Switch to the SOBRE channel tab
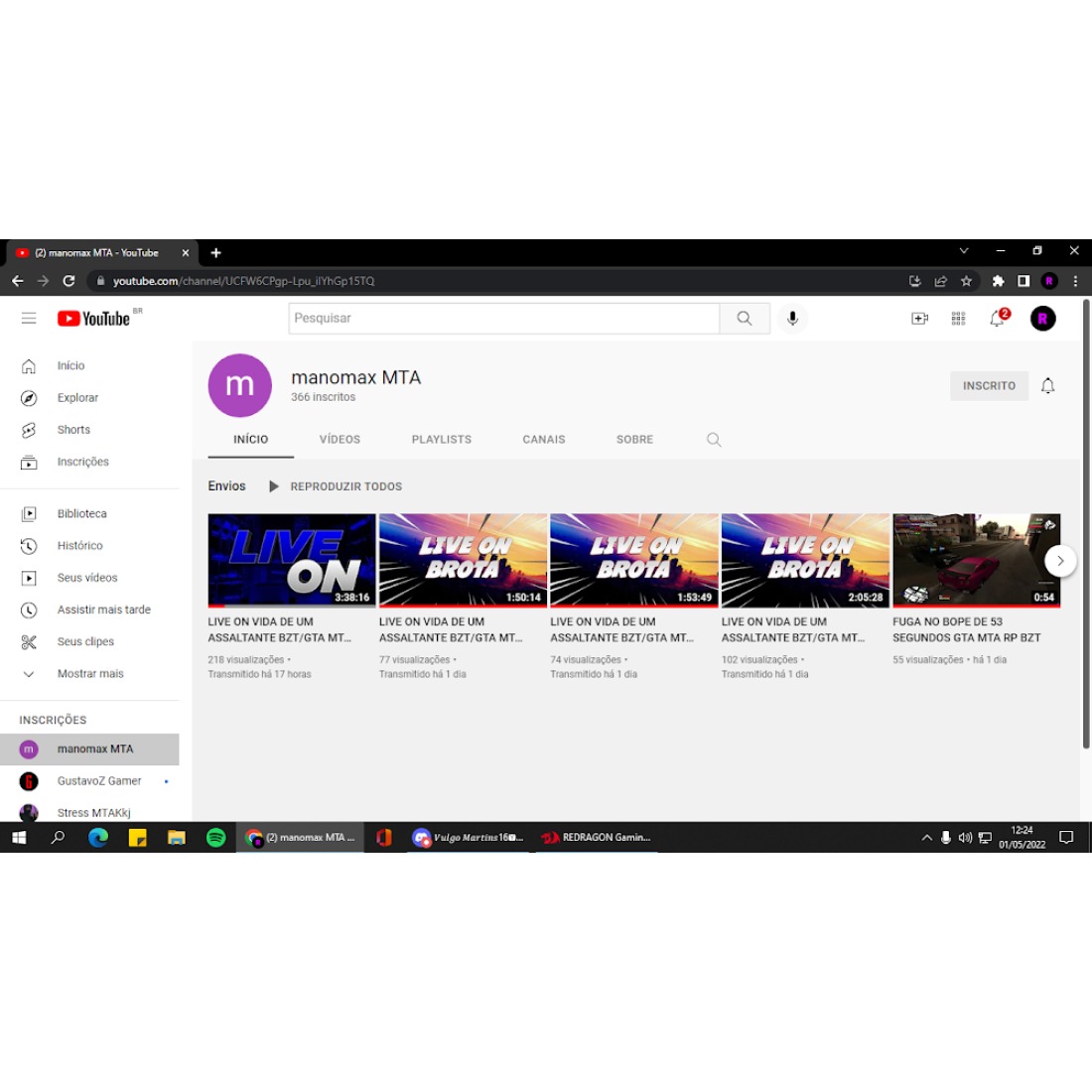This screenshot has width=1092, height=1092. coord(634,440)
